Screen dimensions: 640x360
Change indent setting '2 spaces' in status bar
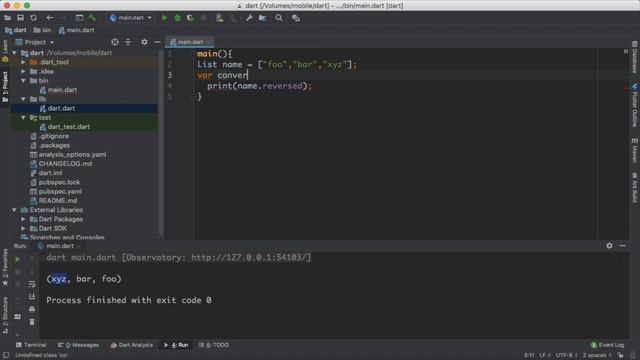click(x=597, y=356)
